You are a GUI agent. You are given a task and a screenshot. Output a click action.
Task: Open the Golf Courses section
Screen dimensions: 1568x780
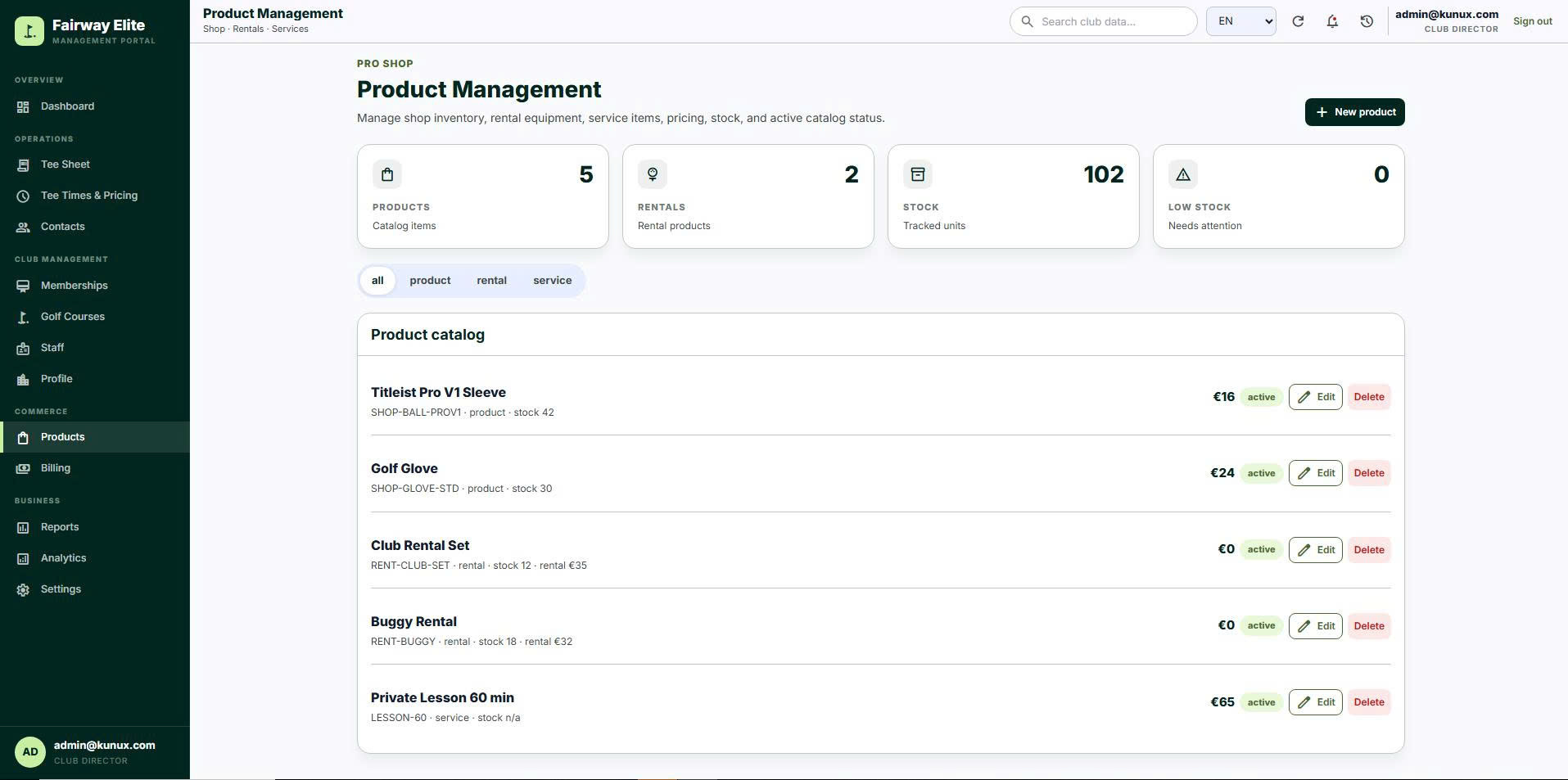click(x=95, y=317)
